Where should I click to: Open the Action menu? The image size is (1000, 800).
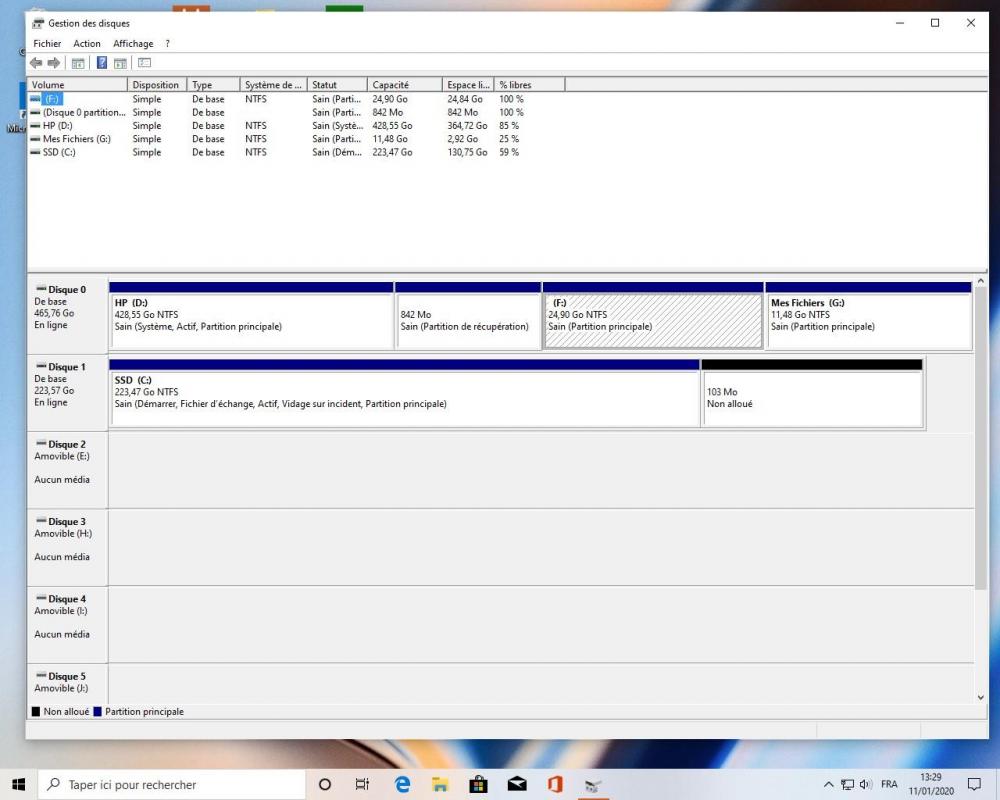coord(87,44)
